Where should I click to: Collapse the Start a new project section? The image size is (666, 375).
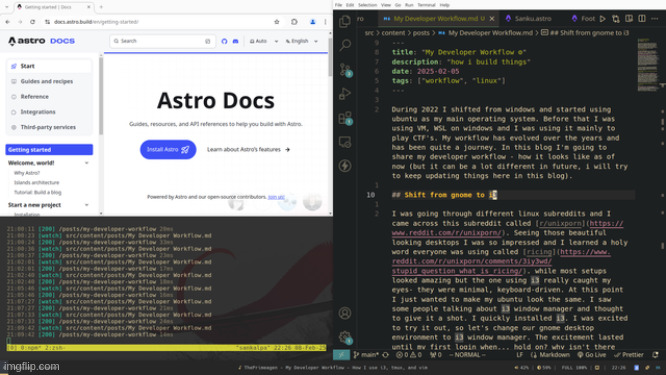pos(87,205)
